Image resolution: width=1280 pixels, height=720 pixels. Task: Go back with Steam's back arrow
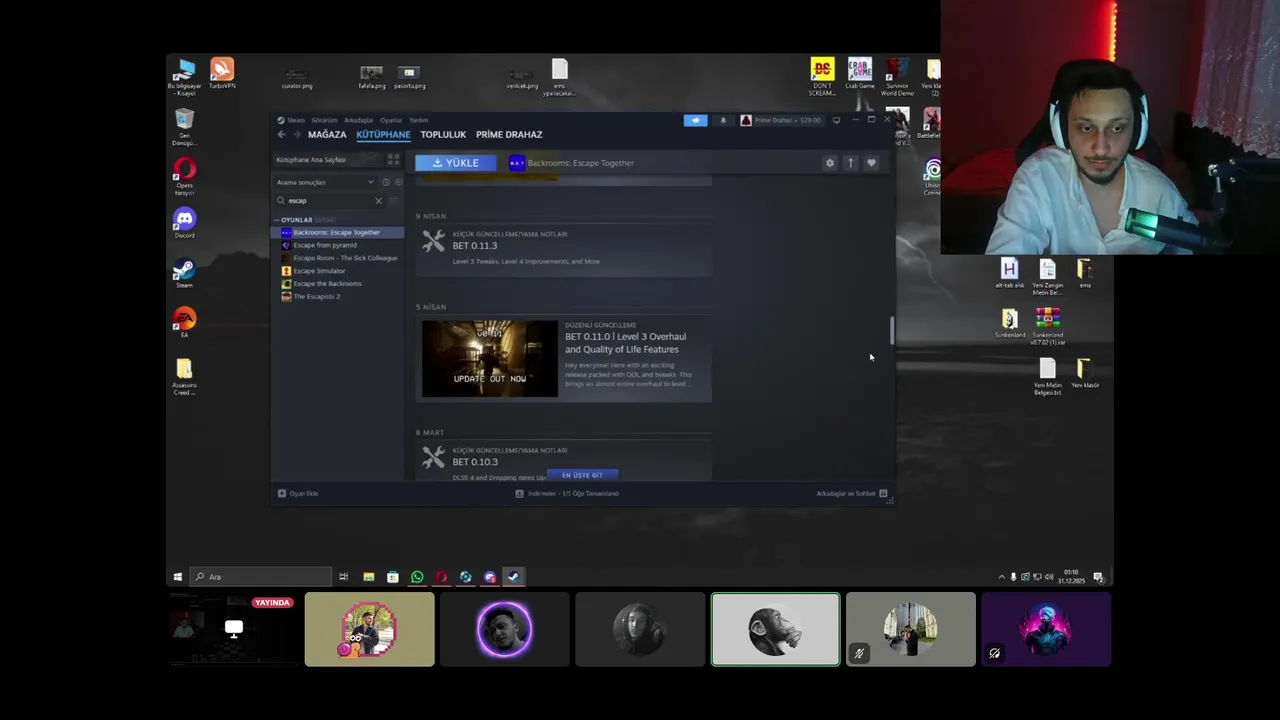[281, 134]
